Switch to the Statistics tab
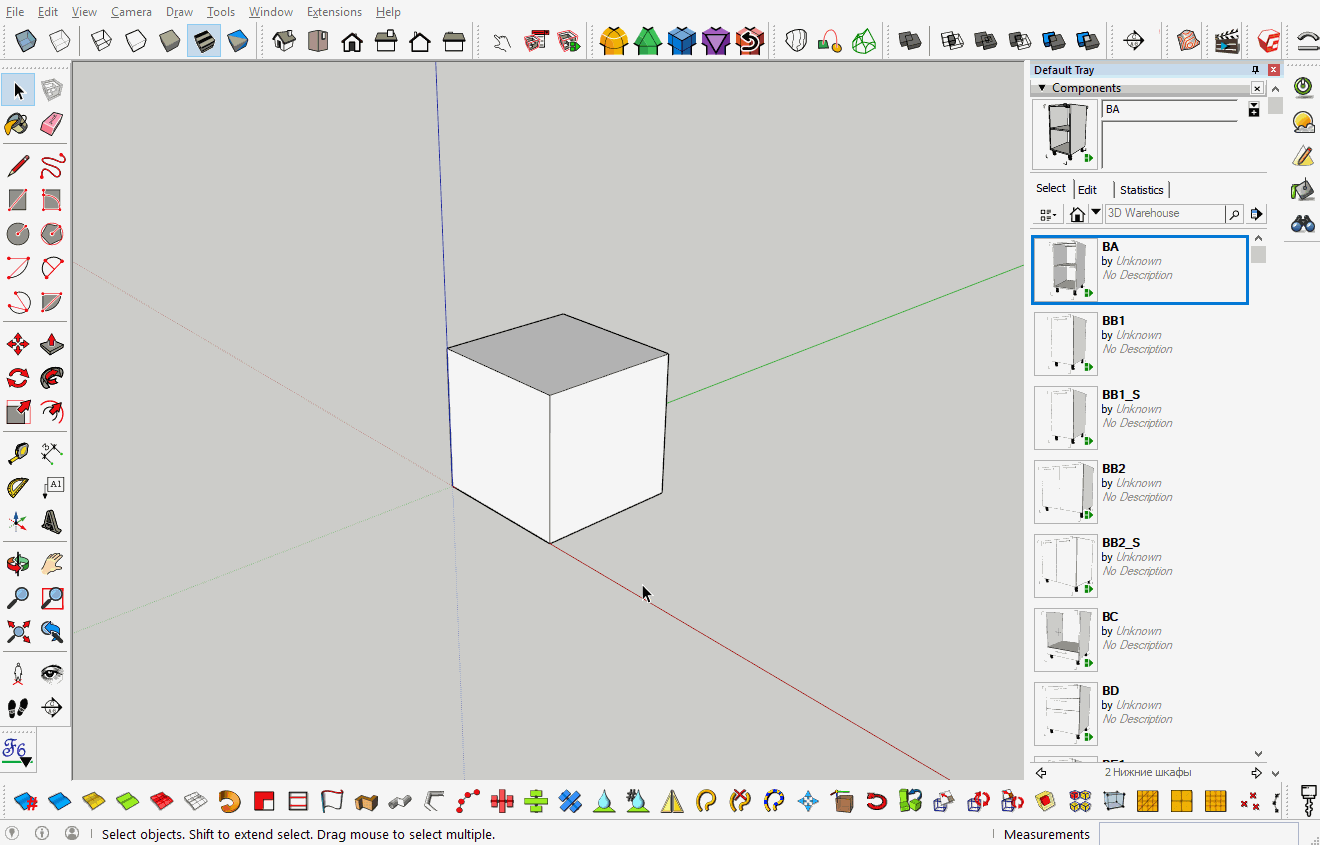 (x=1141, y=189)
